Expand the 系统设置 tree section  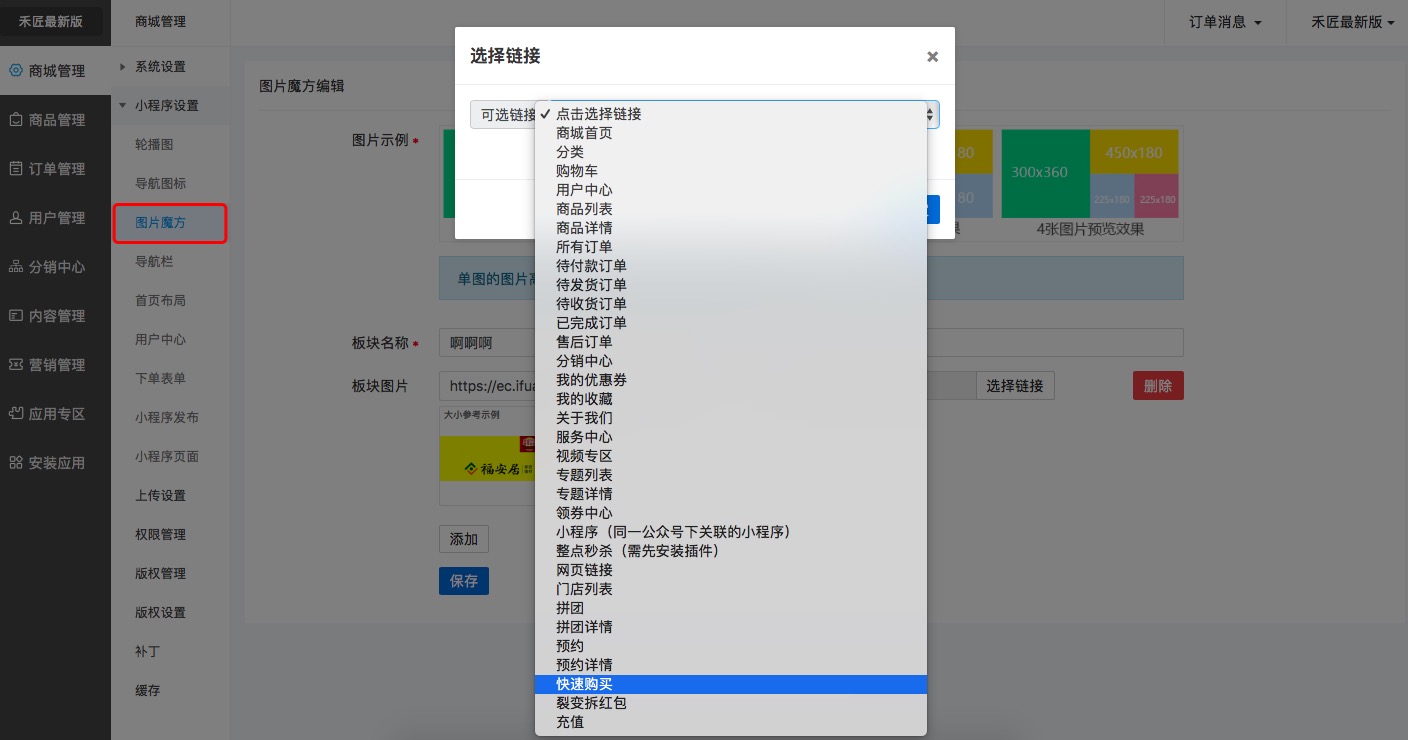123,67
